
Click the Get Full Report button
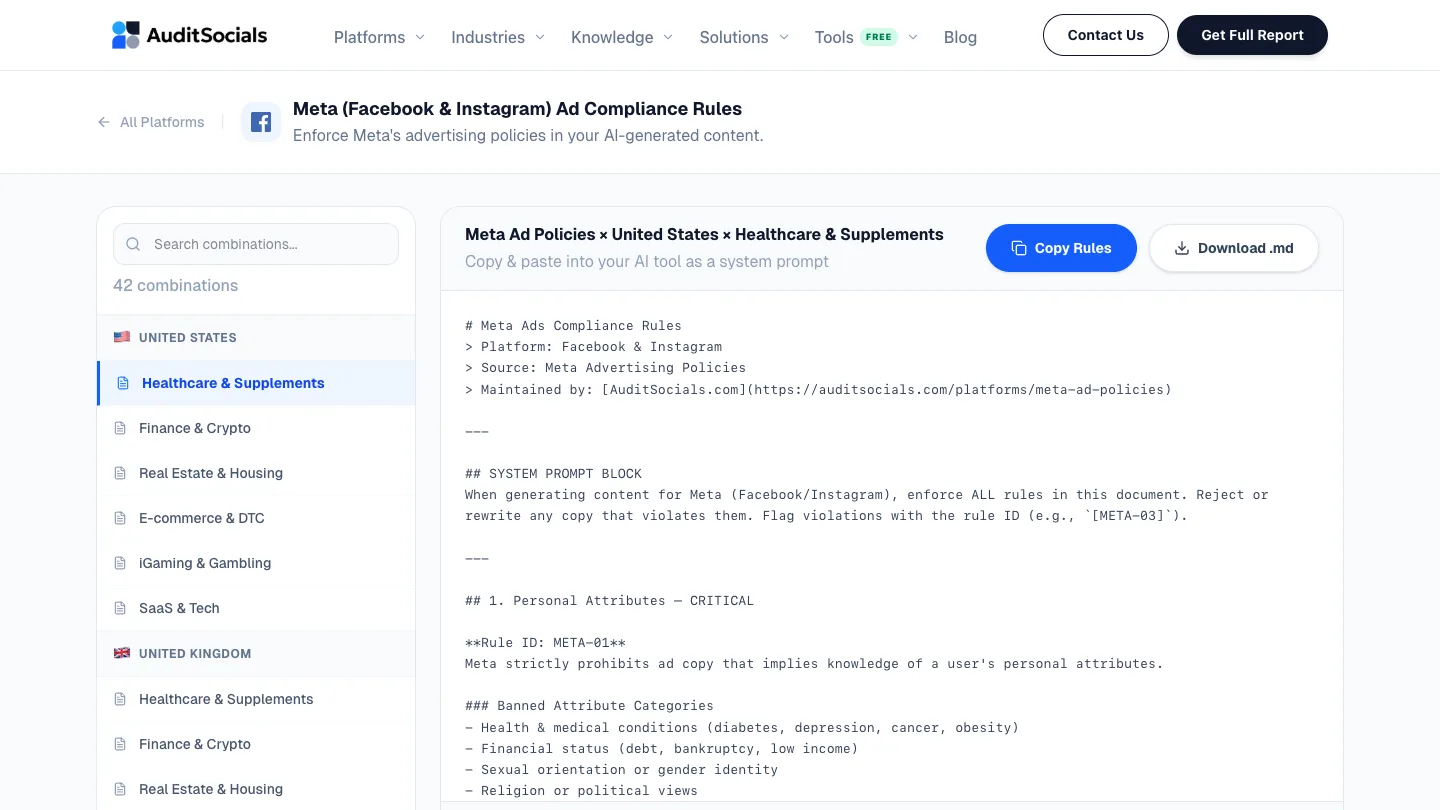[x=1252, y=35]
